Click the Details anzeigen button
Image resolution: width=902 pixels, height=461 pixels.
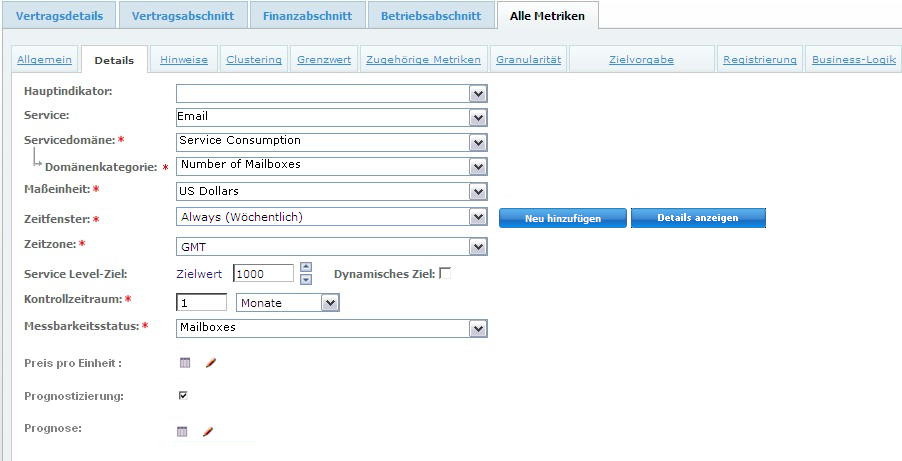pyautogui.click(x=698, y=218)
